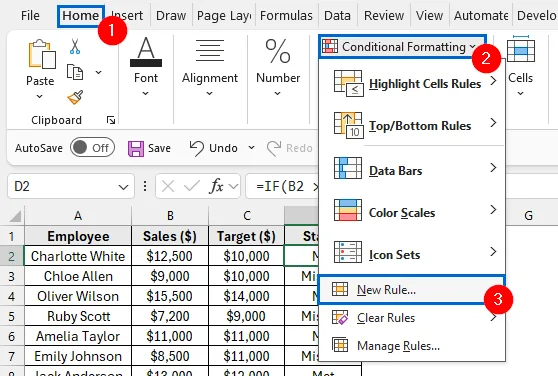Screen dimensions: 558x376
Task: Switch to the Automate tab
Action: 481,16
